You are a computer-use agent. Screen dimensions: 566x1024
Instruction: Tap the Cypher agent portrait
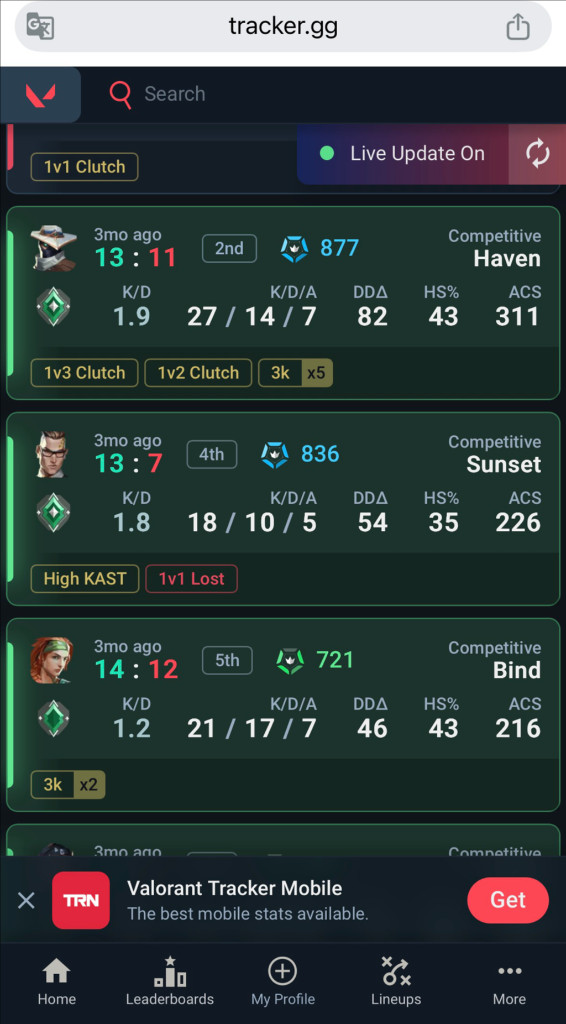click(x=54, y=248)
